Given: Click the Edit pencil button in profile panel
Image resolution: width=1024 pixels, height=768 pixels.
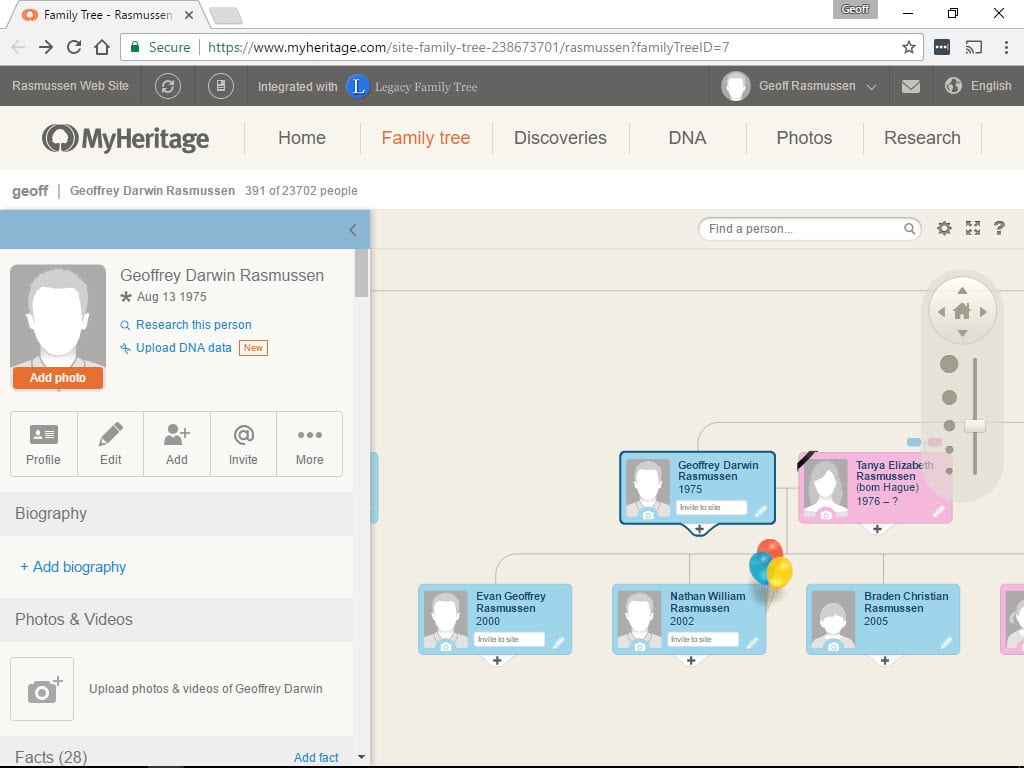Looking at the screenshot, I should point(110,444).
